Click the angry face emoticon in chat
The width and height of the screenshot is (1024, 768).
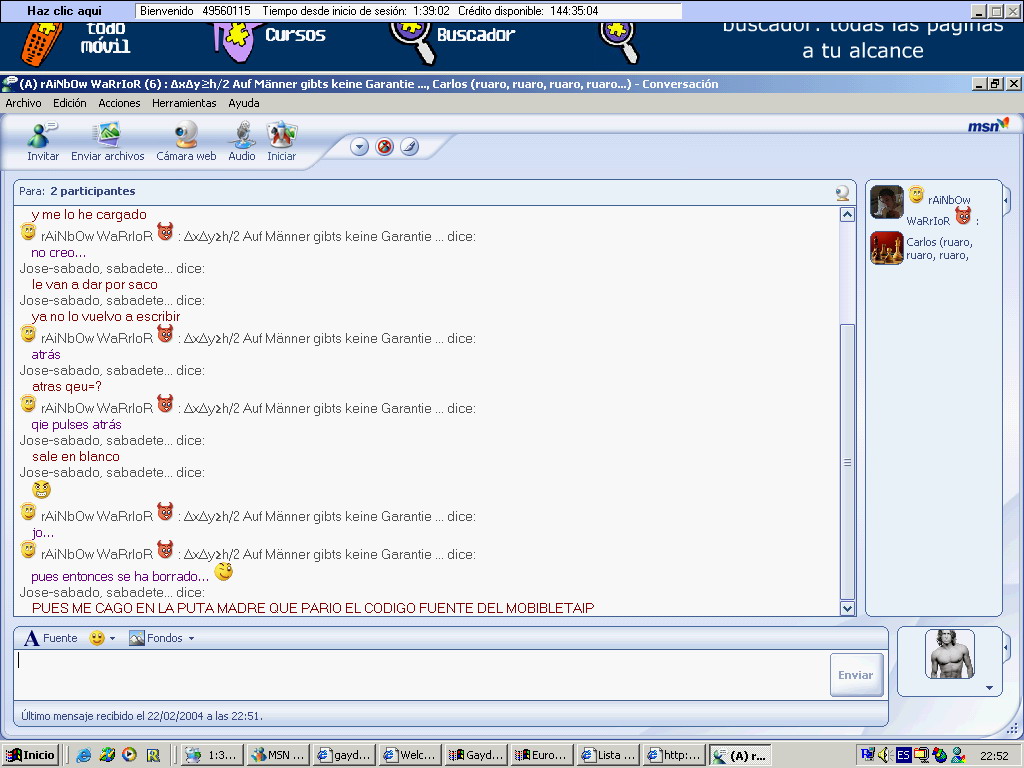coord(41,490)
